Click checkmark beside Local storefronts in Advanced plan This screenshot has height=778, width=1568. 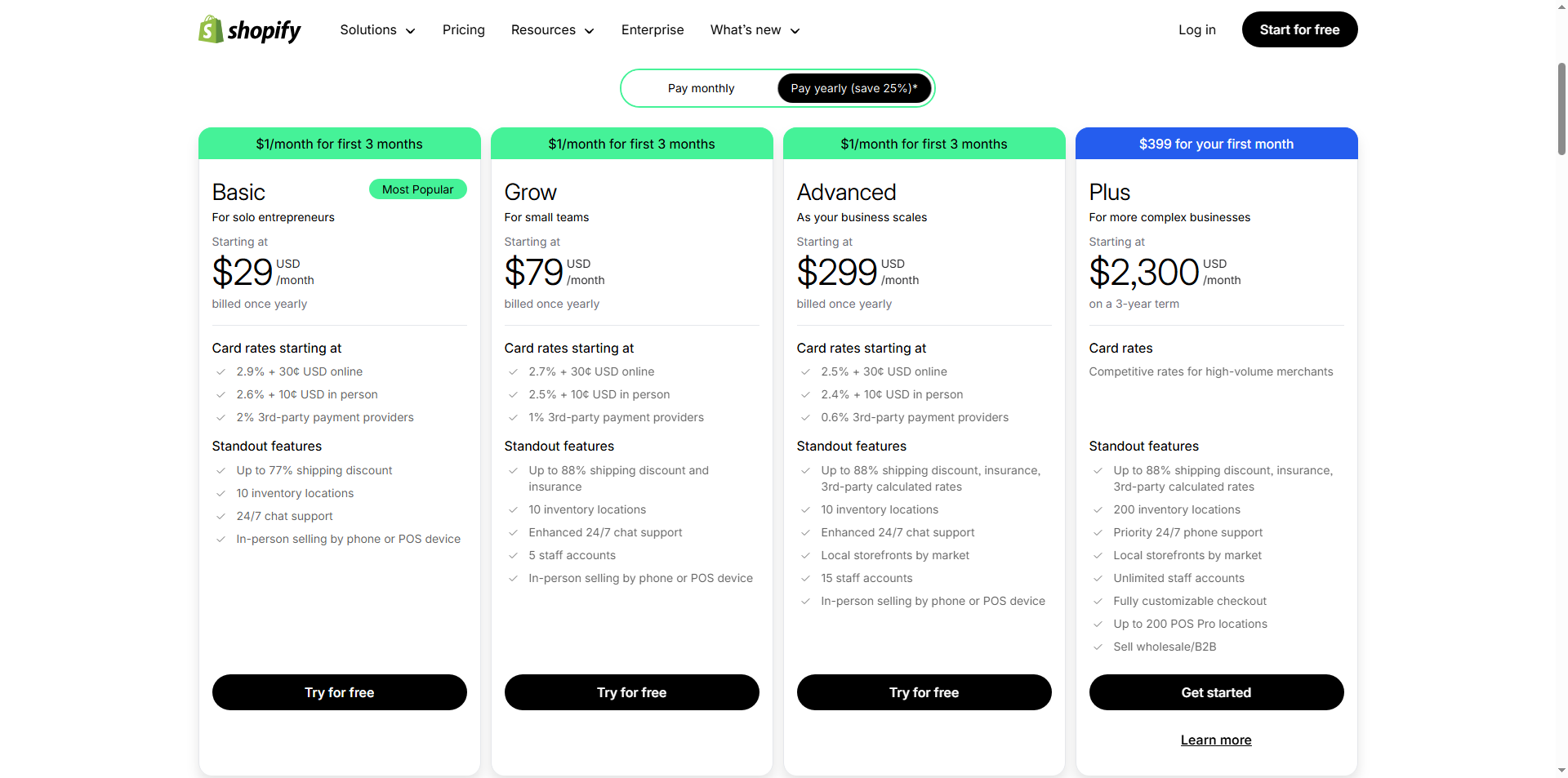[805, 555]
